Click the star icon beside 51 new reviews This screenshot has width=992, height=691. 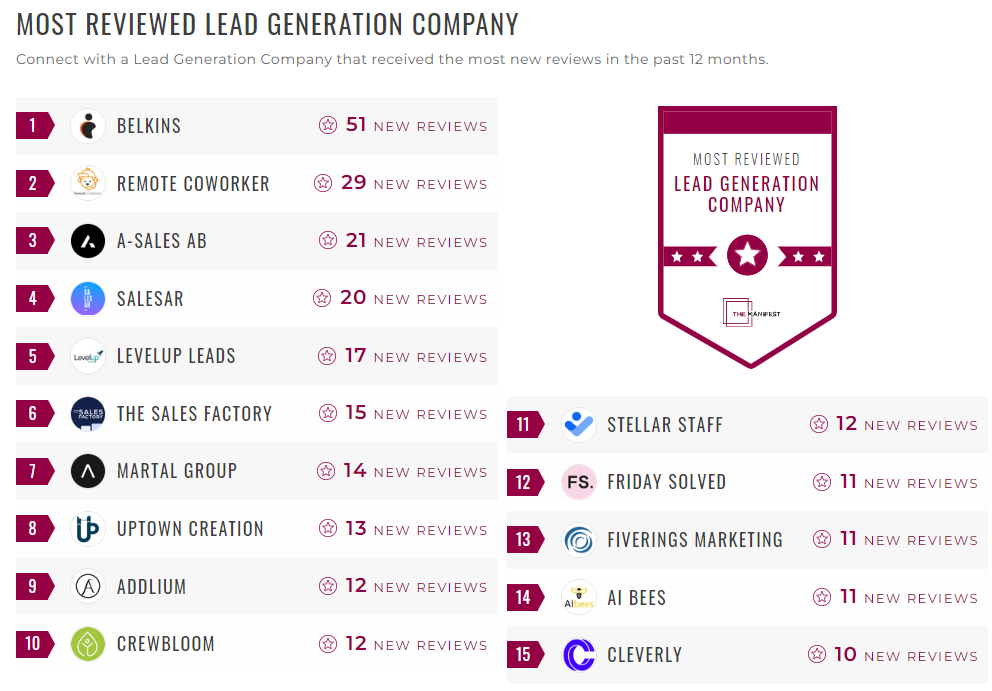pos(327,125)
